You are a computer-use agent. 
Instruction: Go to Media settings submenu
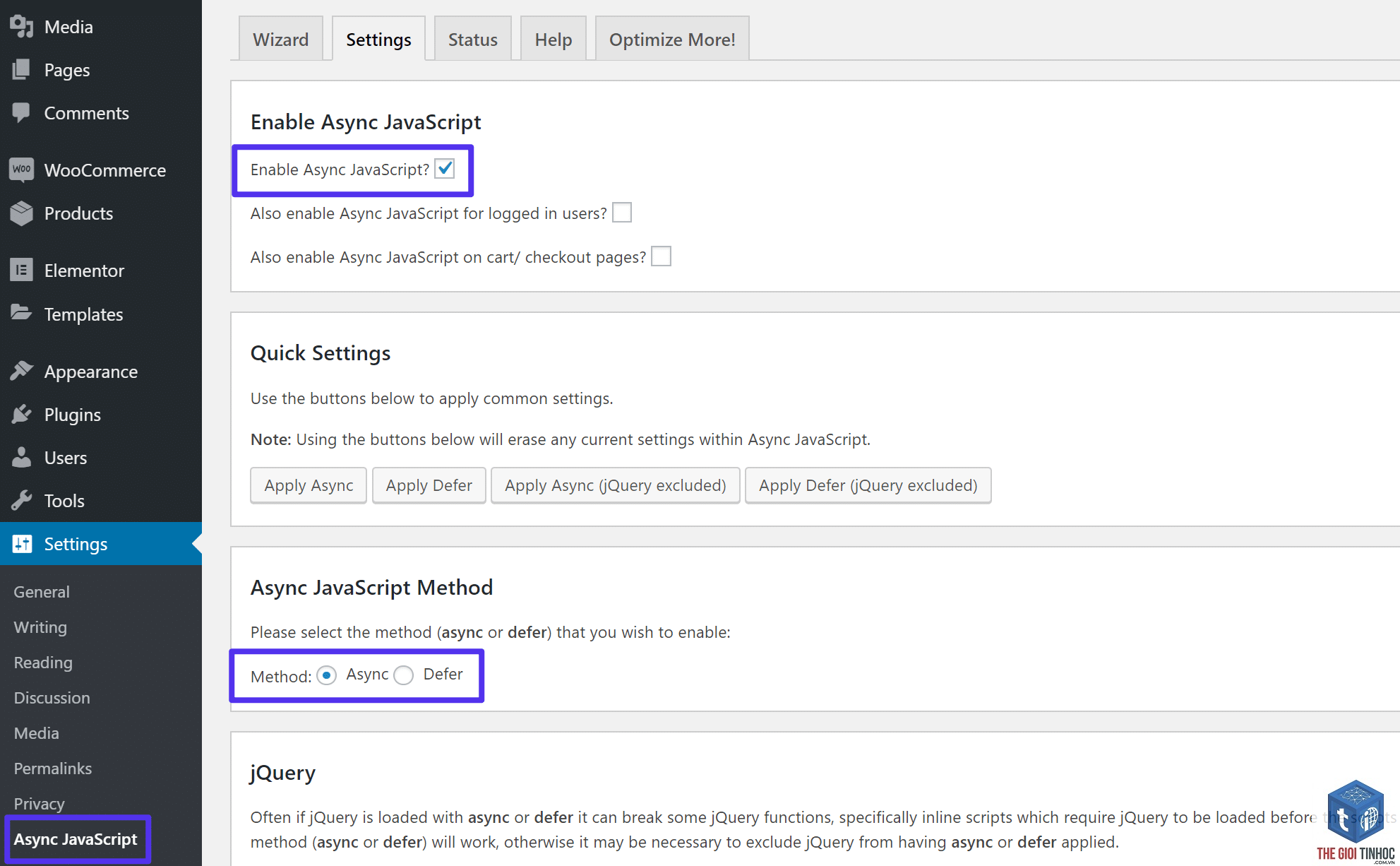[x=37, y=733]
